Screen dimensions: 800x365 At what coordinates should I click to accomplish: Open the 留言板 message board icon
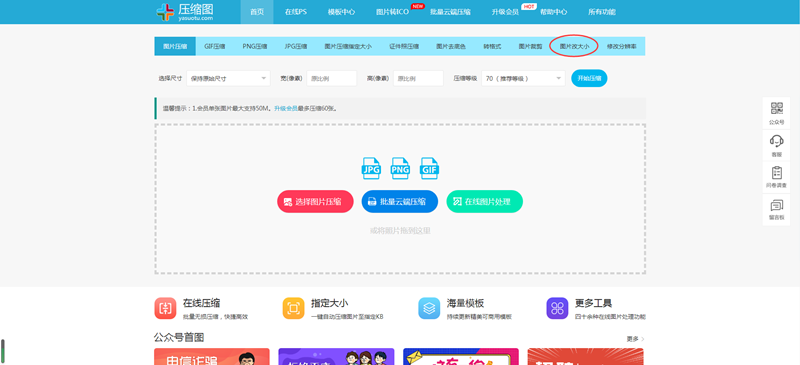point(777,205)
